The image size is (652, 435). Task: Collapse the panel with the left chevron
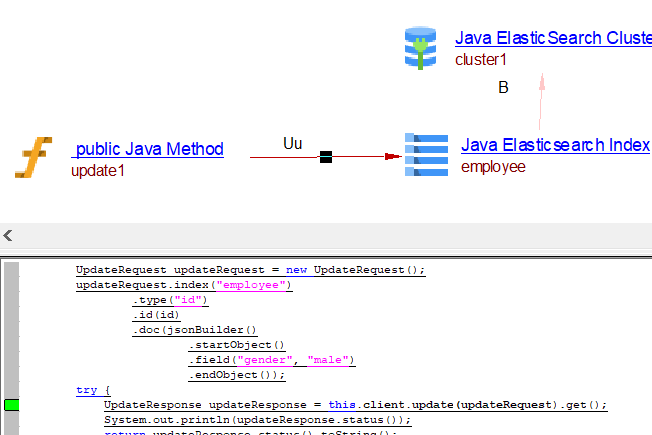[8, 235]
